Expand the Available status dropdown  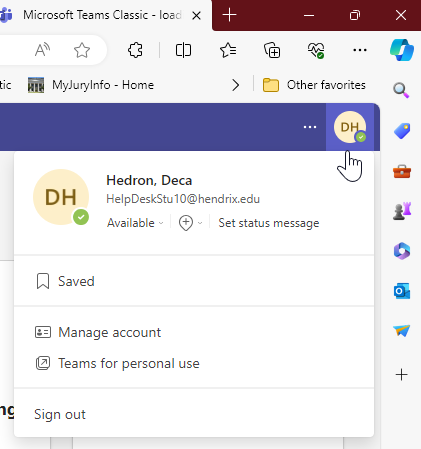point(135,223)
